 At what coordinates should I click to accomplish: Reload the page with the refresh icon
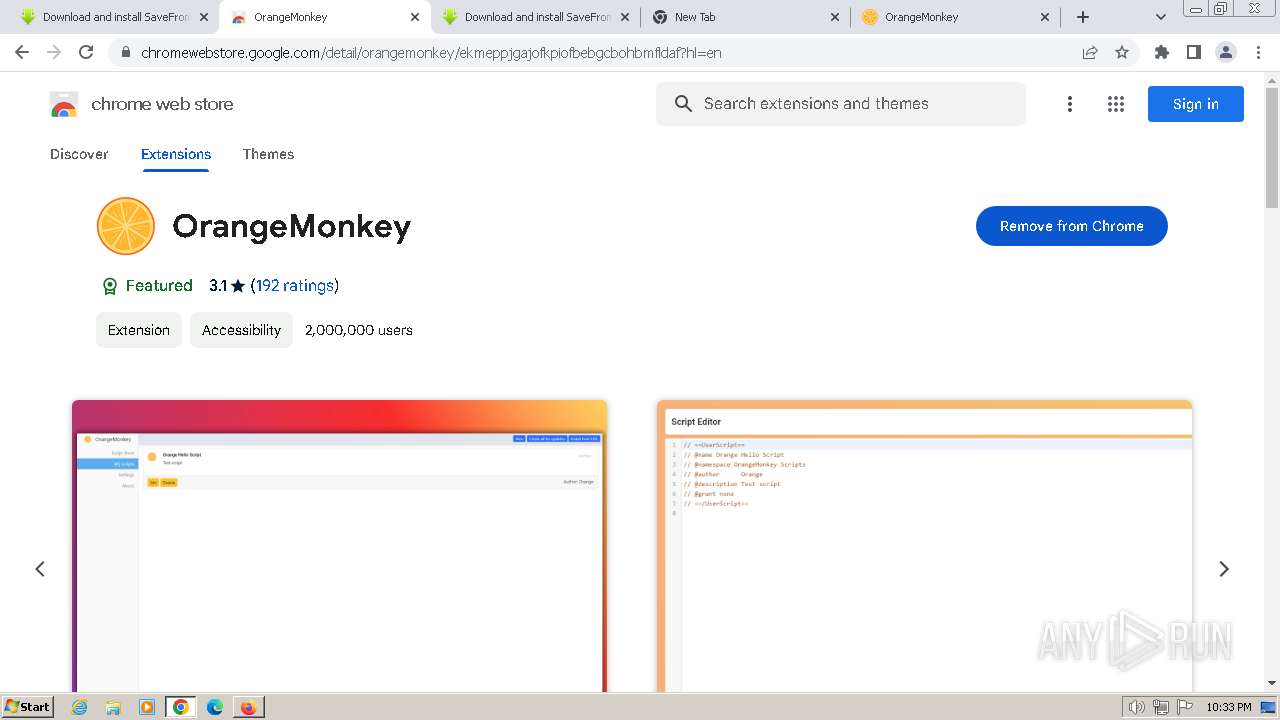86,52
